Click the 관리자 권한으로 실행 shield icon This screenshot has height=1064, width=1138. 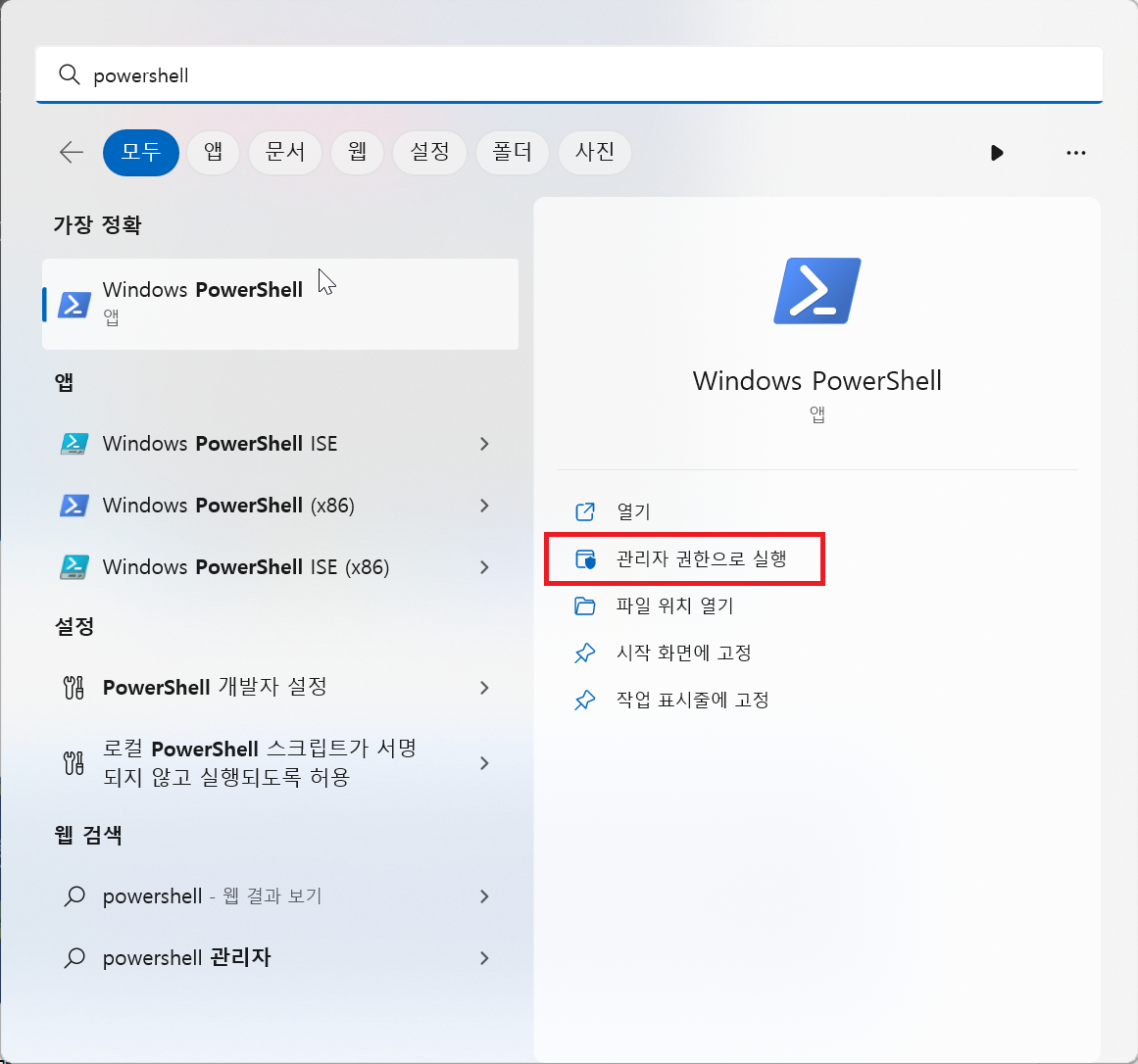point(585,559)
